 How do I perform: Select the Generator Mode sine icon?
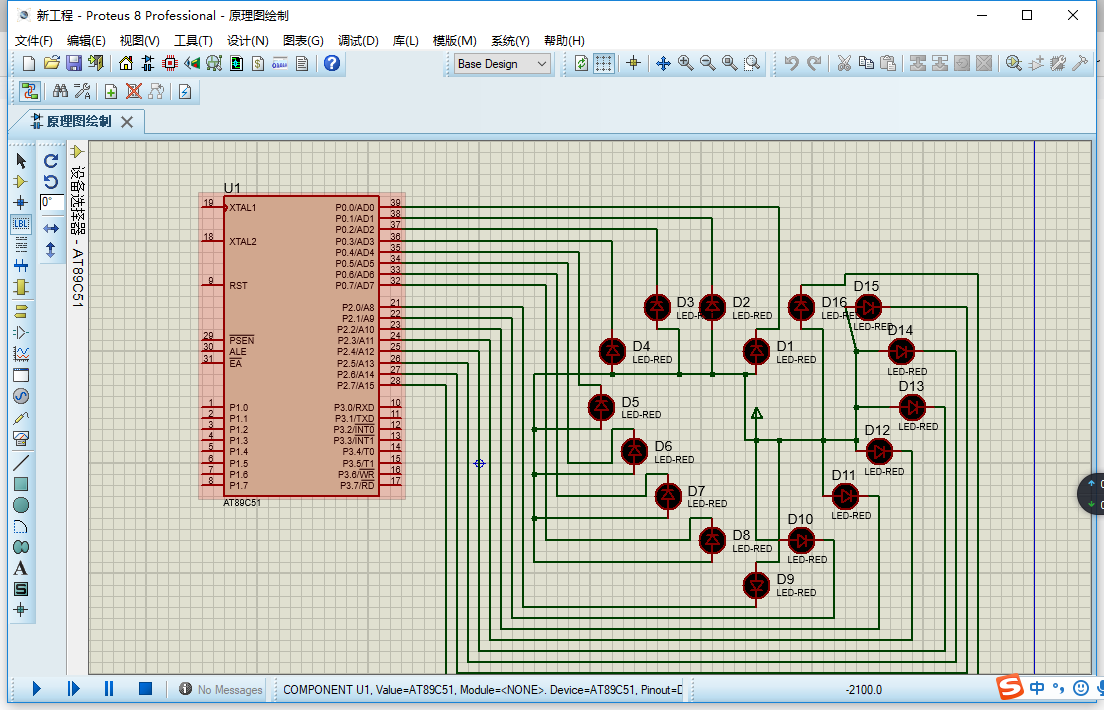click(x=21, y=396)
